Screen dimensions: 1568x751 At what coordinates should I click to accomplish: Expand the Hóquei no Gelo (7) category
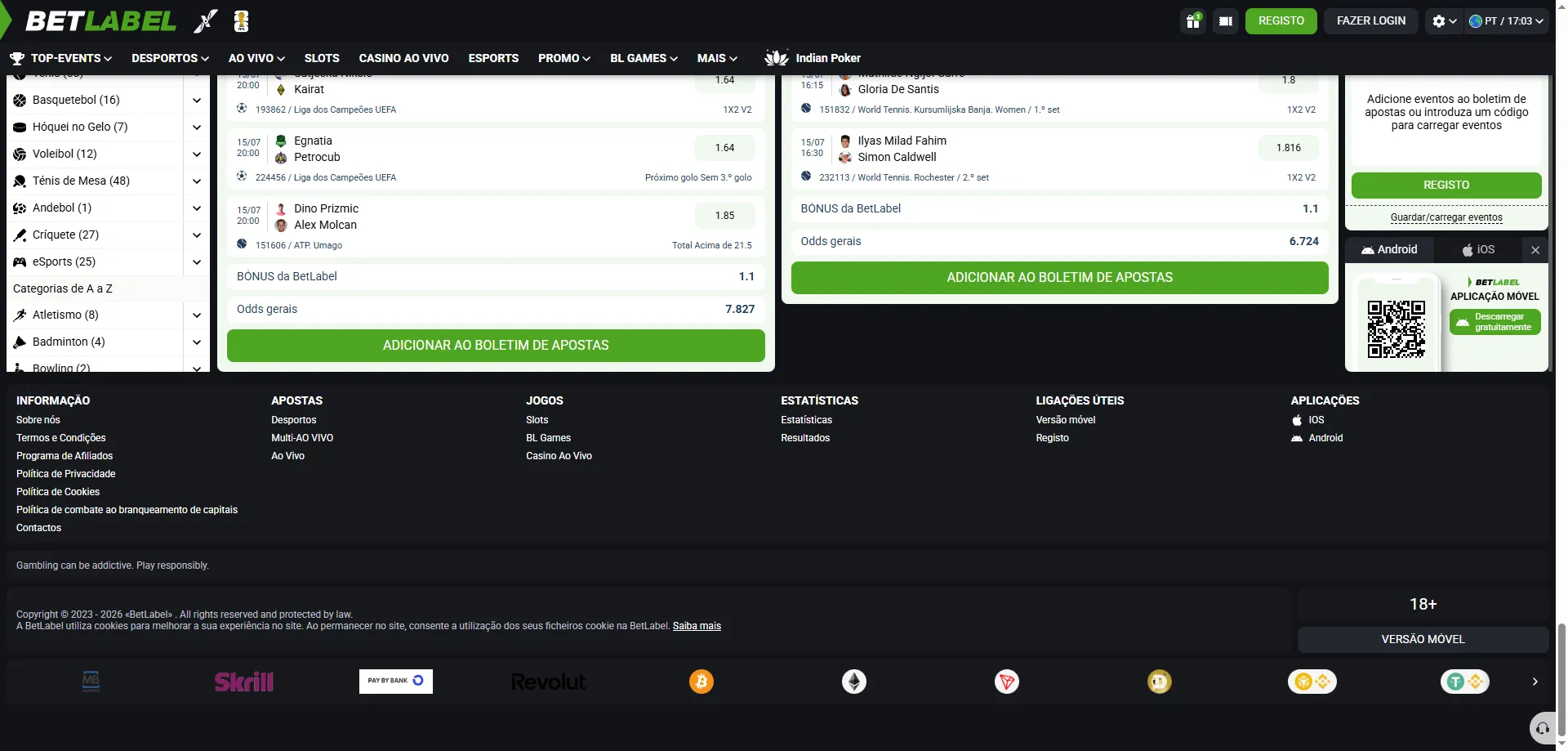tap(197, 127)
